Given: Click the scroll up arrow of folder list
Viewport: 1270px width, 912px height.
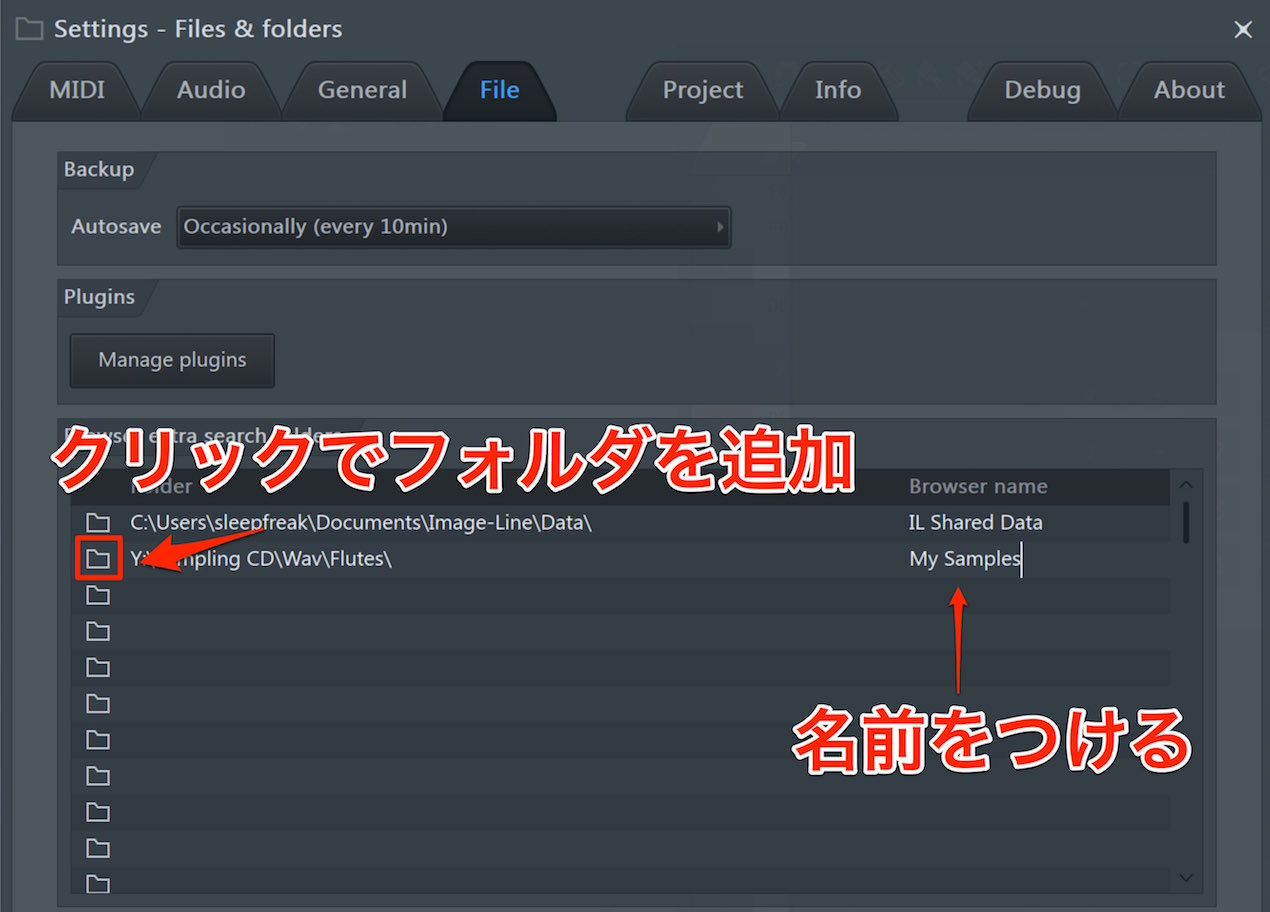Looking at the screenshot, I should [x=1186, y=485].
